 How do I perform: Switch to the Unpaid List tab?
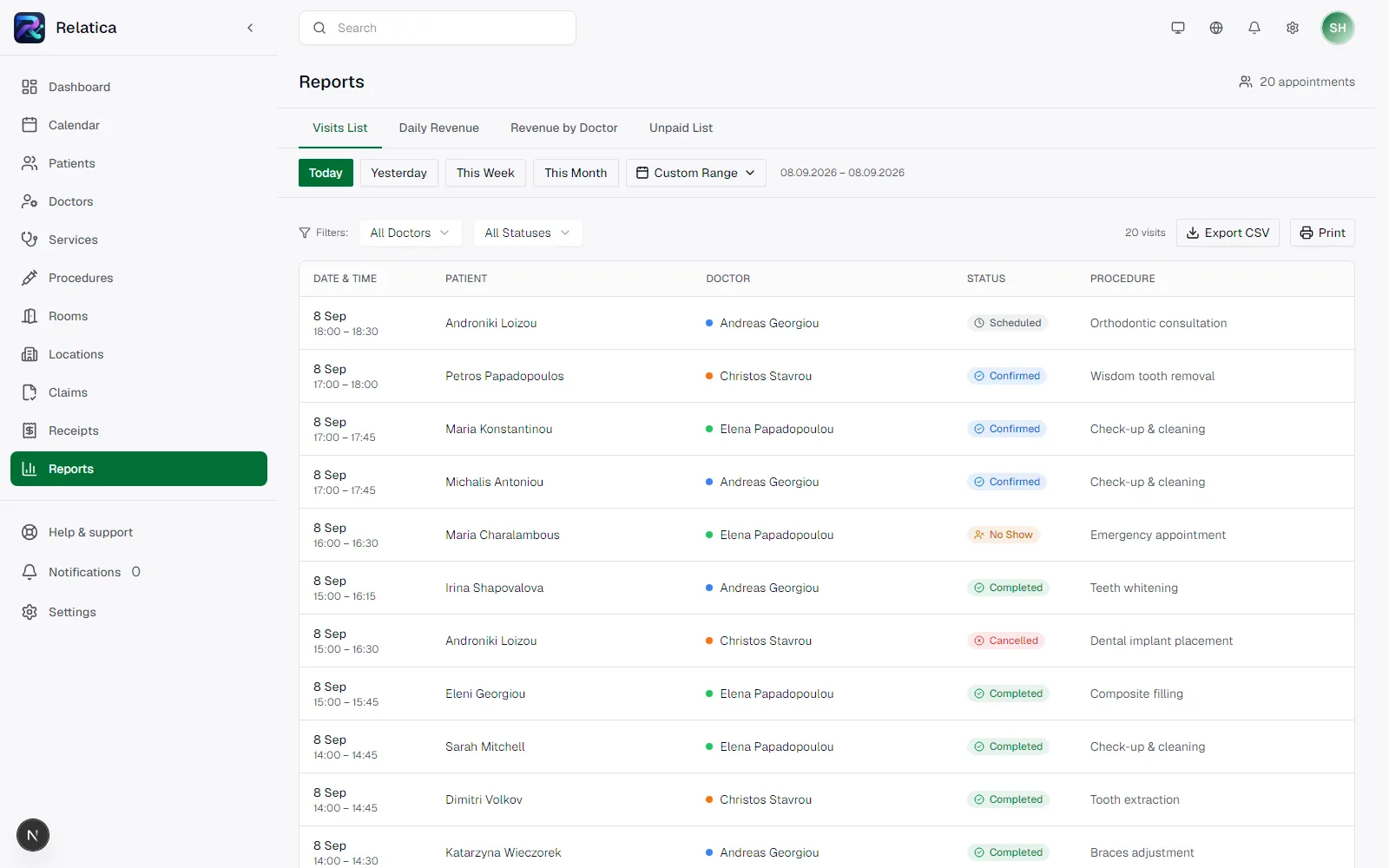coord(681,128)
